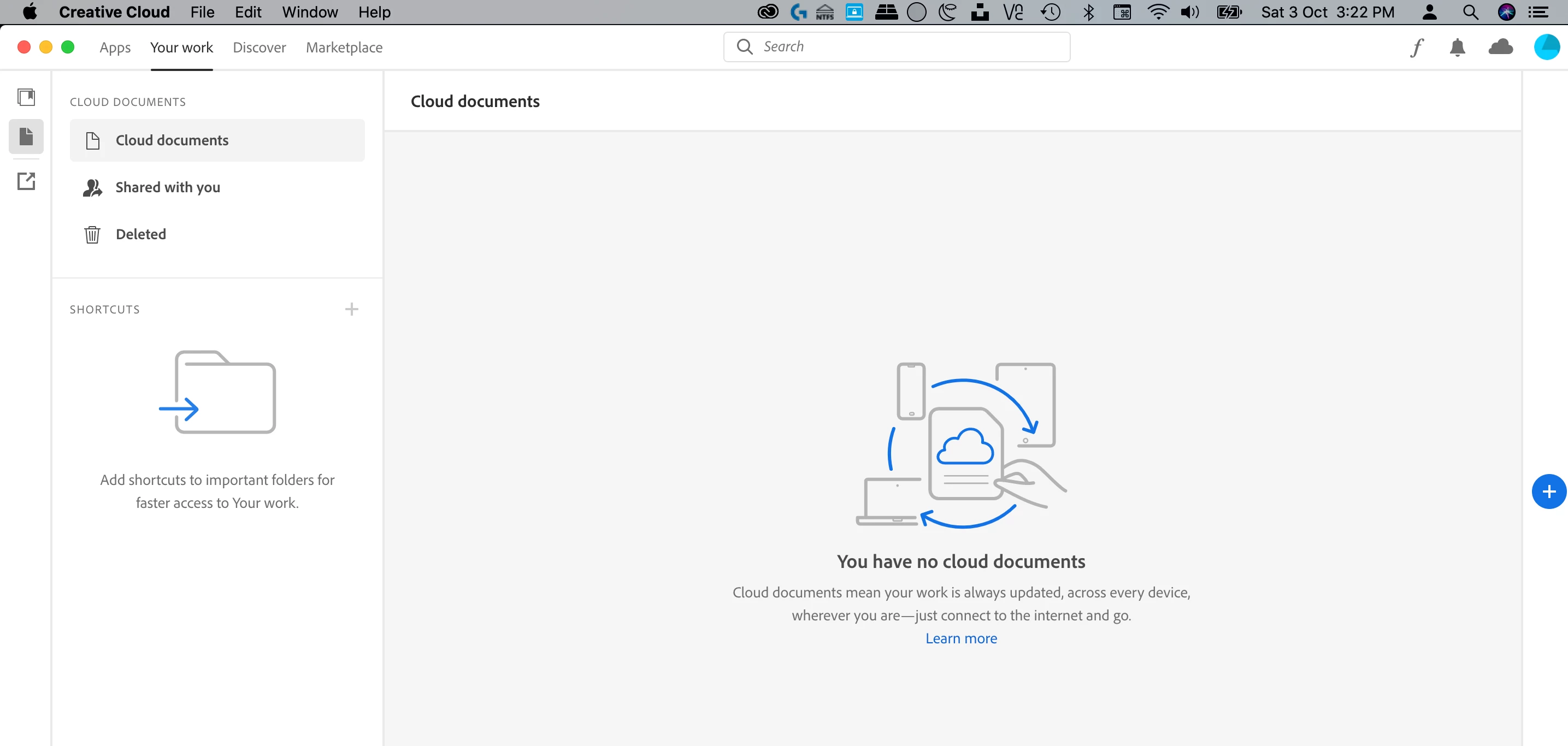
Task: Select the Cloud documents file icon in rail
Action: (x=26, y=137)
